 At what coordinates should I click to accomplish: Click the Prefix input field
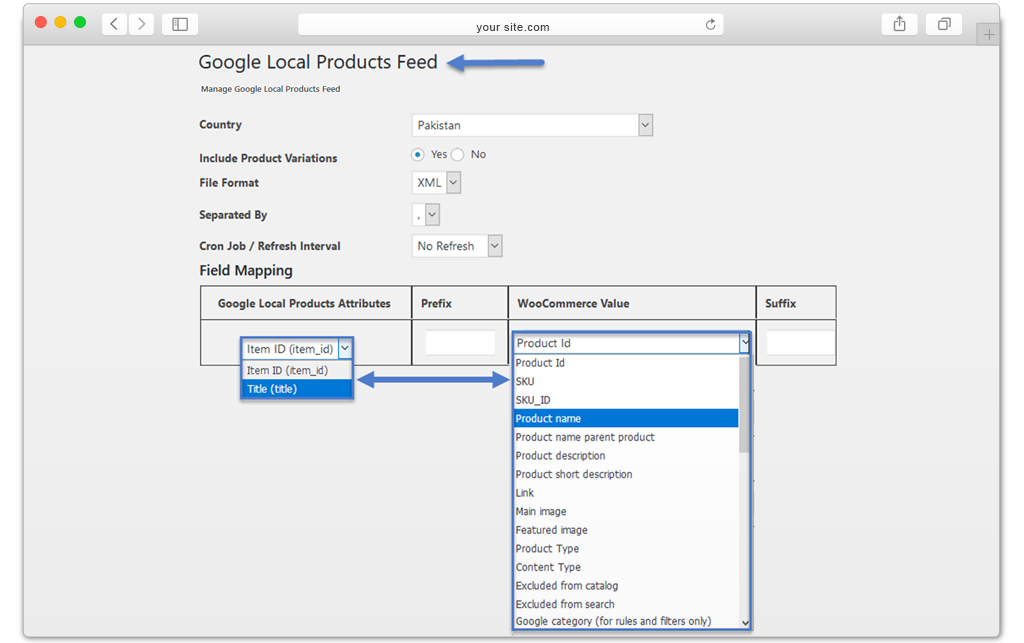[x=460, y=343]
